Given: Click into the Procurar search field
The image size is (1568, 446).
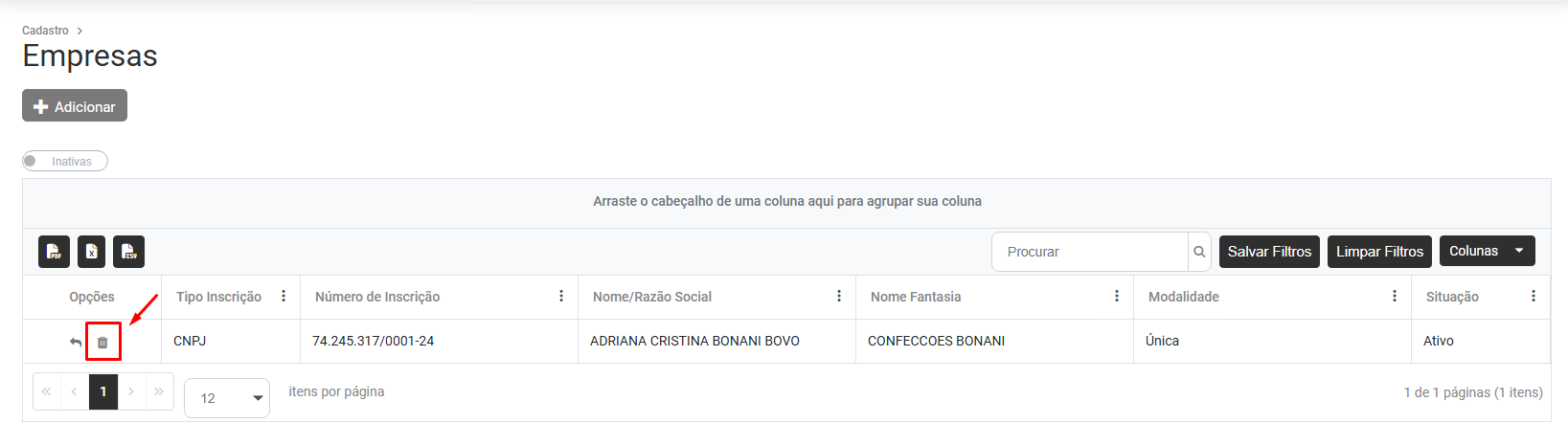Looking at the screenshot, I should point(1090,252).
